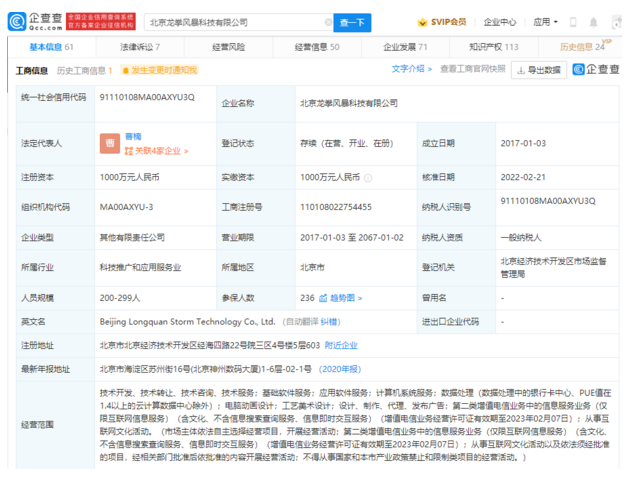Switch to 基本信息 tab
Screen dimensions: 626x477
click(x=52, y=47)
